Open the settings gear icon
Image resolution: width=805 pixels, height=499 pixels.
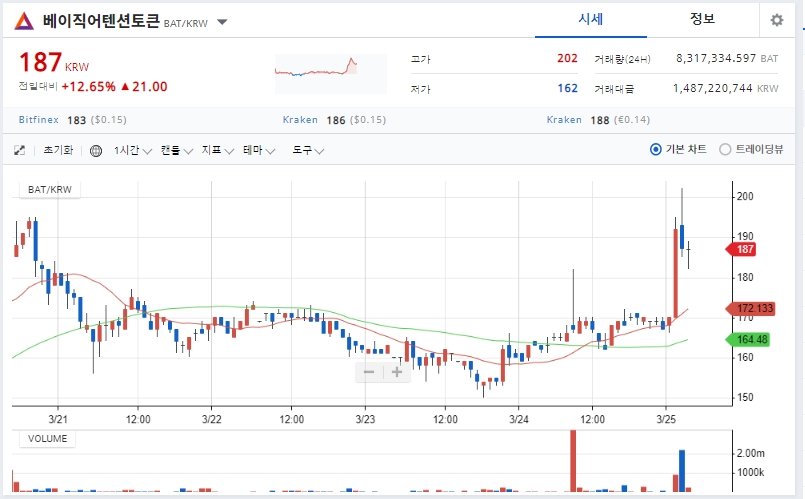(777, 20)
